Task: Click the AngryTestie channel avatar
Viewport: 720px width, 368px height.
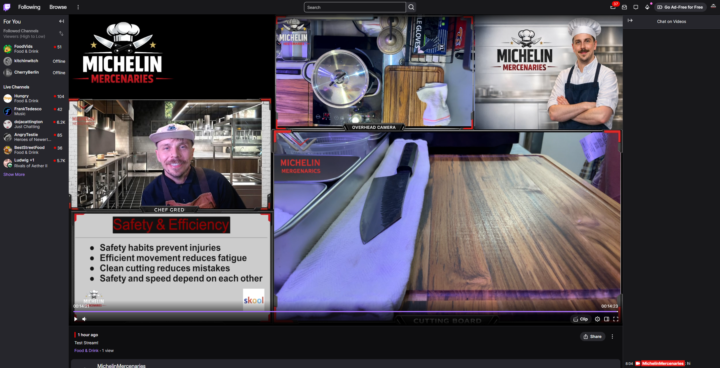Action: click(x=7, y=137)
